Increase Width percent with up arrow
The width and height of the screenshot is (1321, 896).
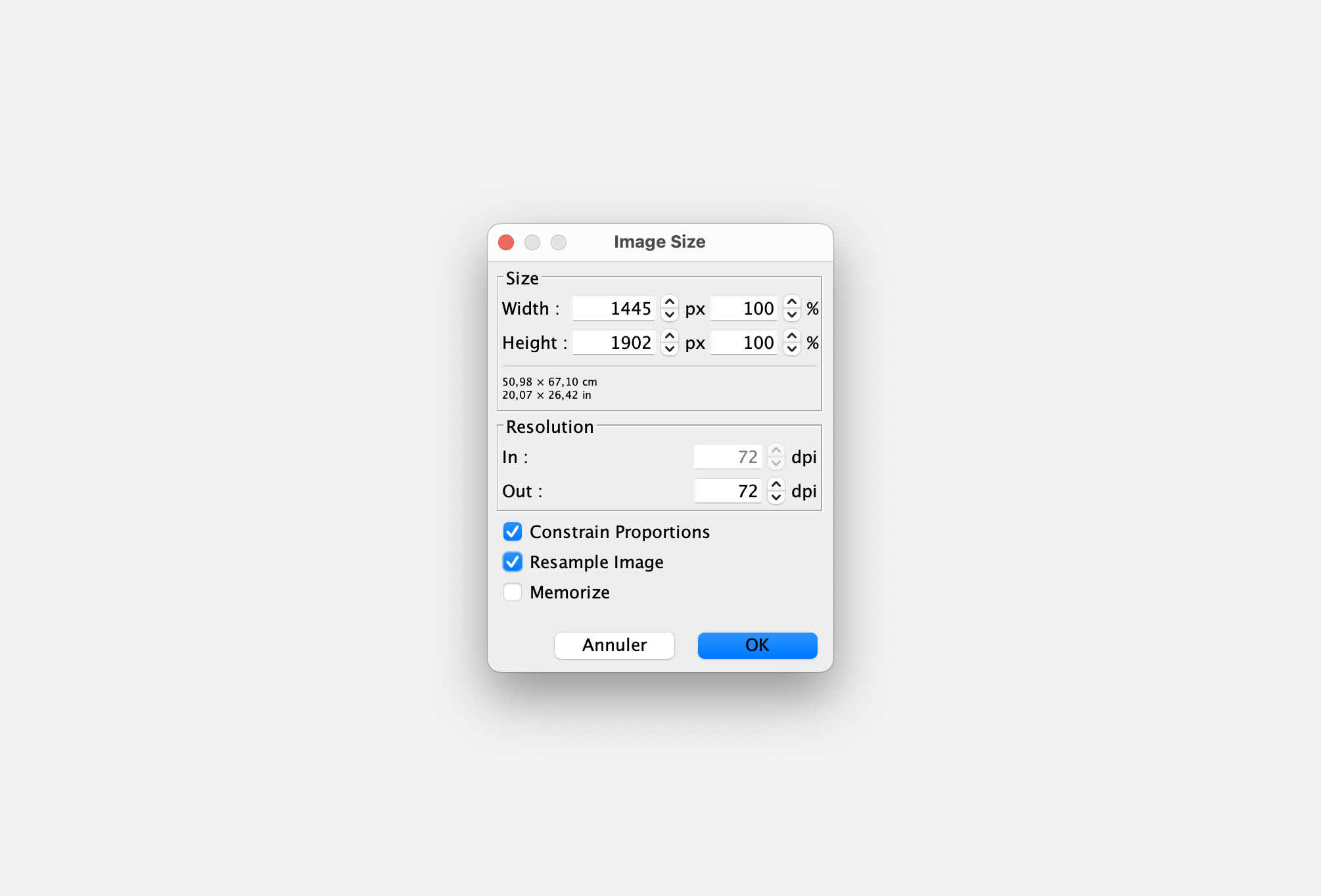coord(791,302)
